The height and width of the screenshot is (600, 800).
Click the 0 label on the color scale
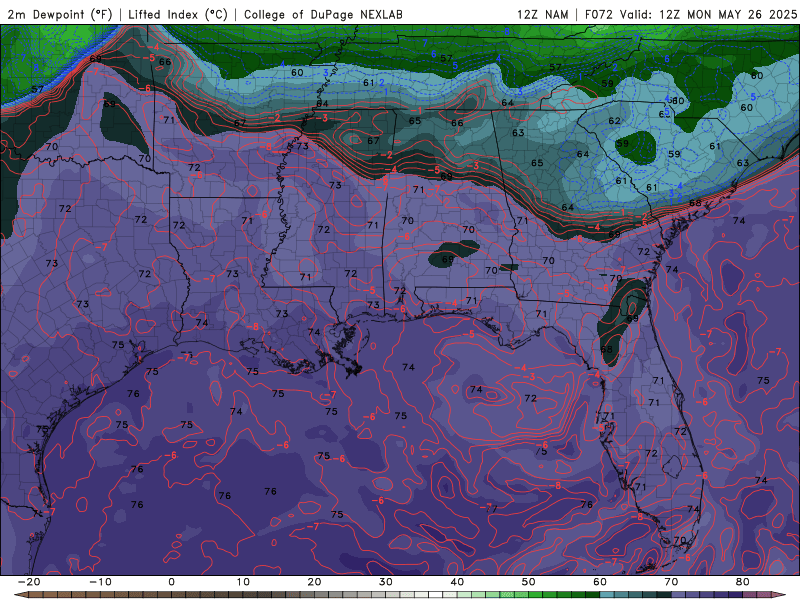point(171,582)
